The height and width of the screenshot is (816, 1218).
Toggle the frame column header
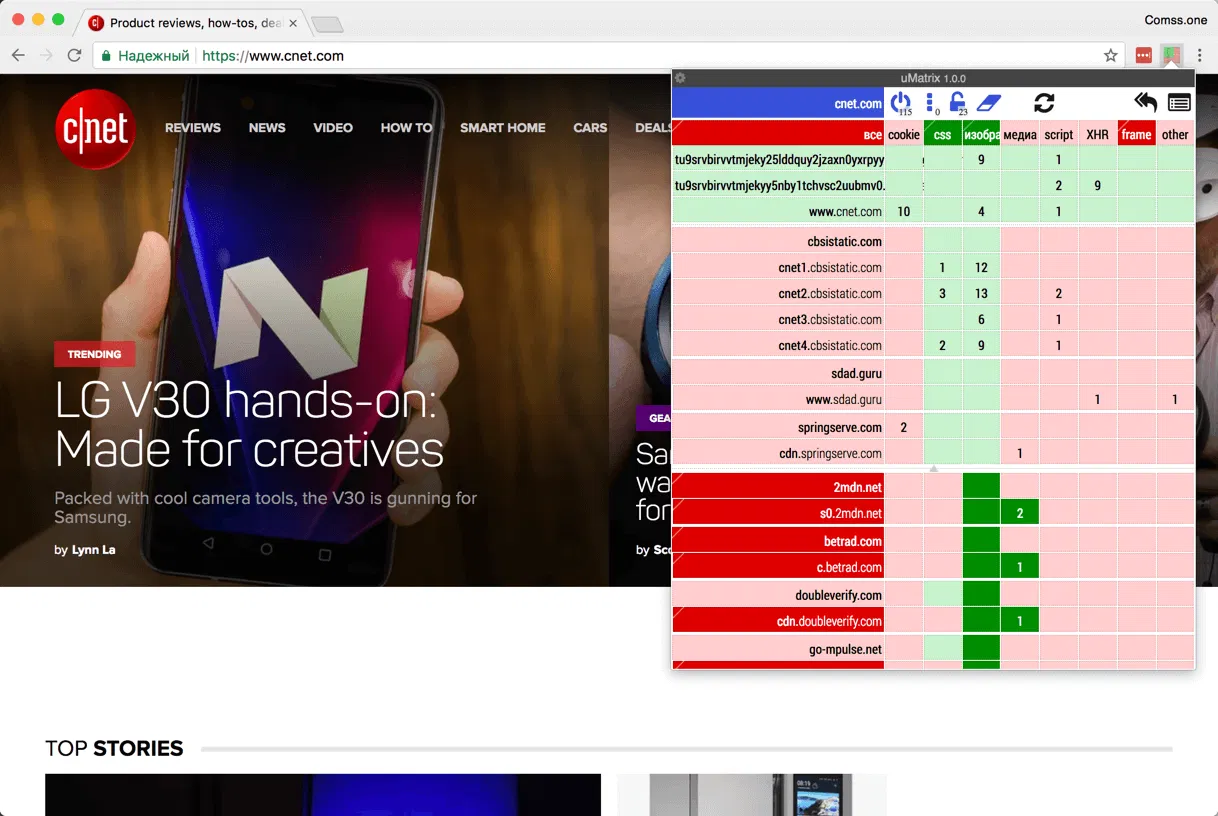(x=1137, y=134)
